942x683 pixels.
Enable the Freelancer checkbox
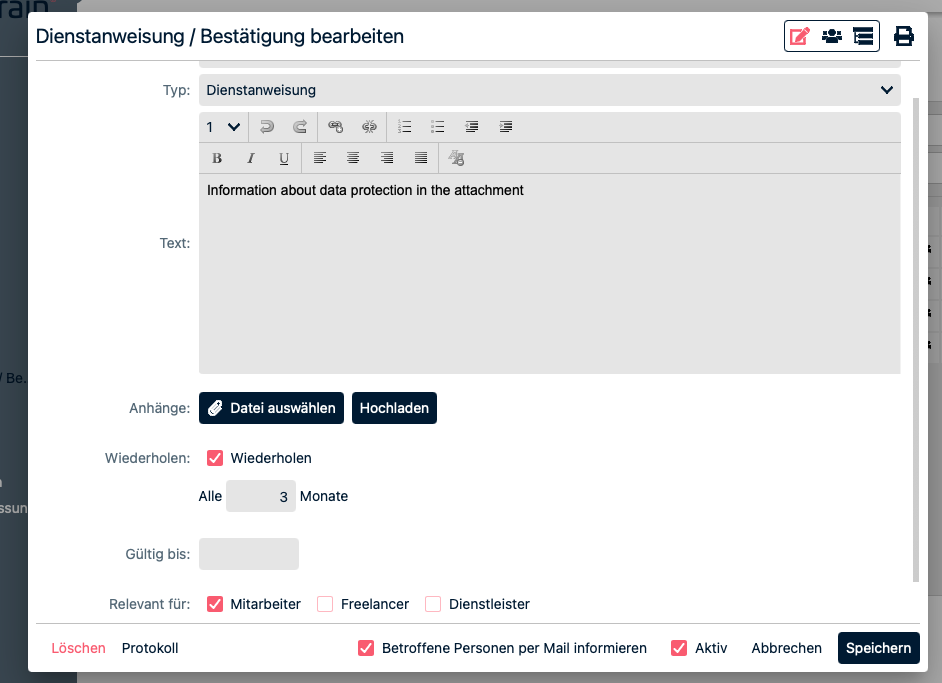coord(325,604)
